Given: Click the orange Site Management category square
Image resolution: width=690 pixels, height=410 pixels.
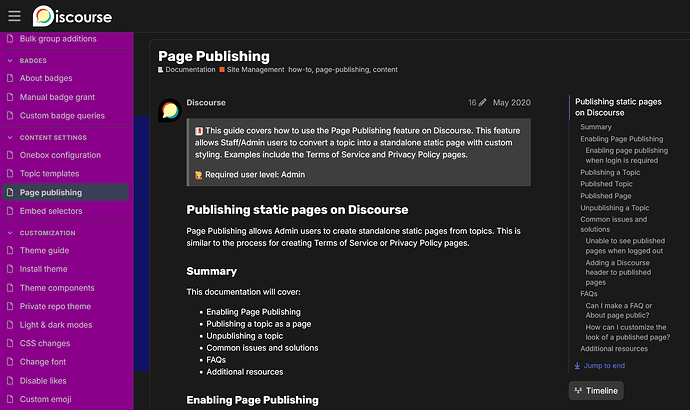Looking at the screenshot, I should [x=222, y=70].
